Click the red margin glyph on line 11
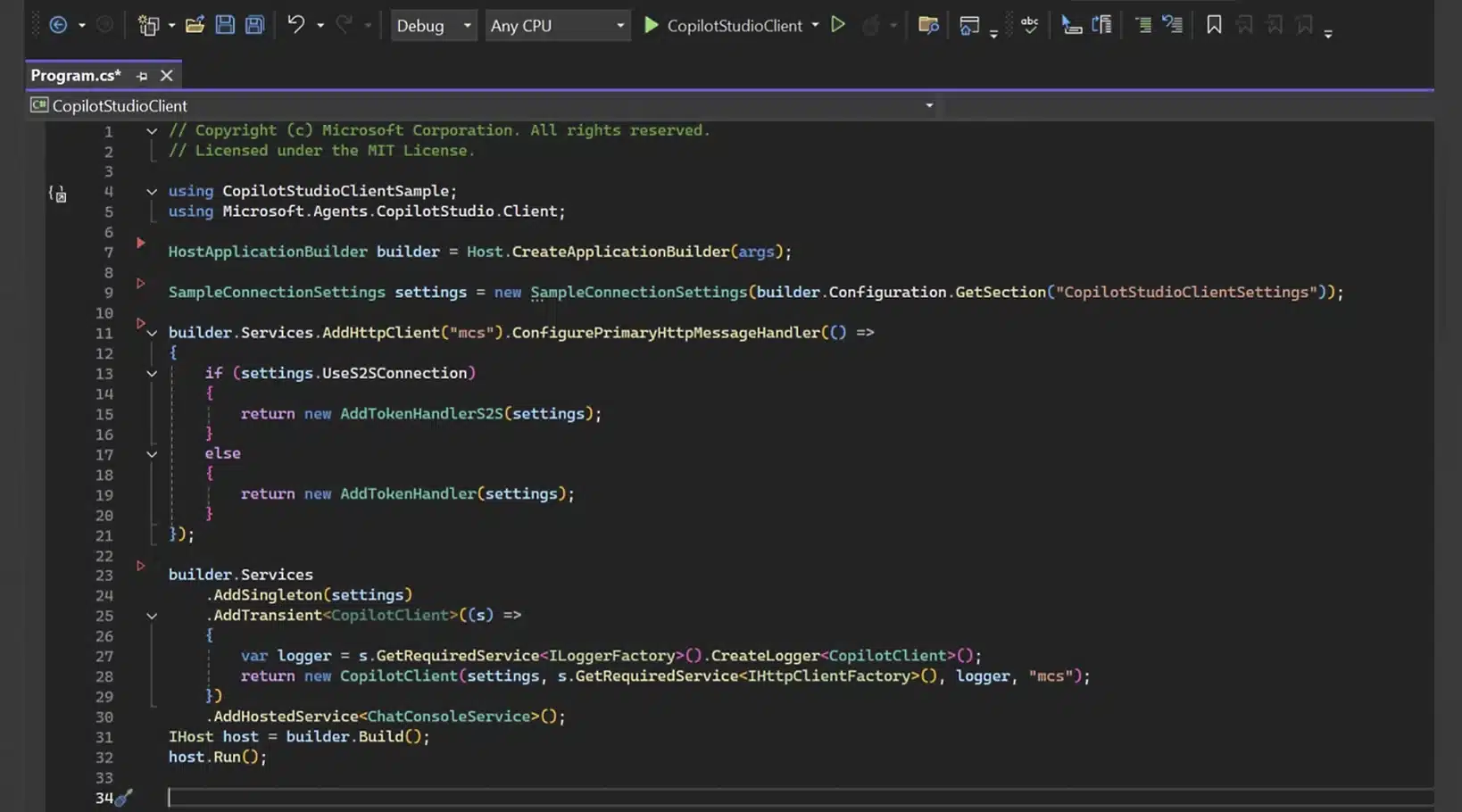 pyautogui.click(x=140, y=323)
